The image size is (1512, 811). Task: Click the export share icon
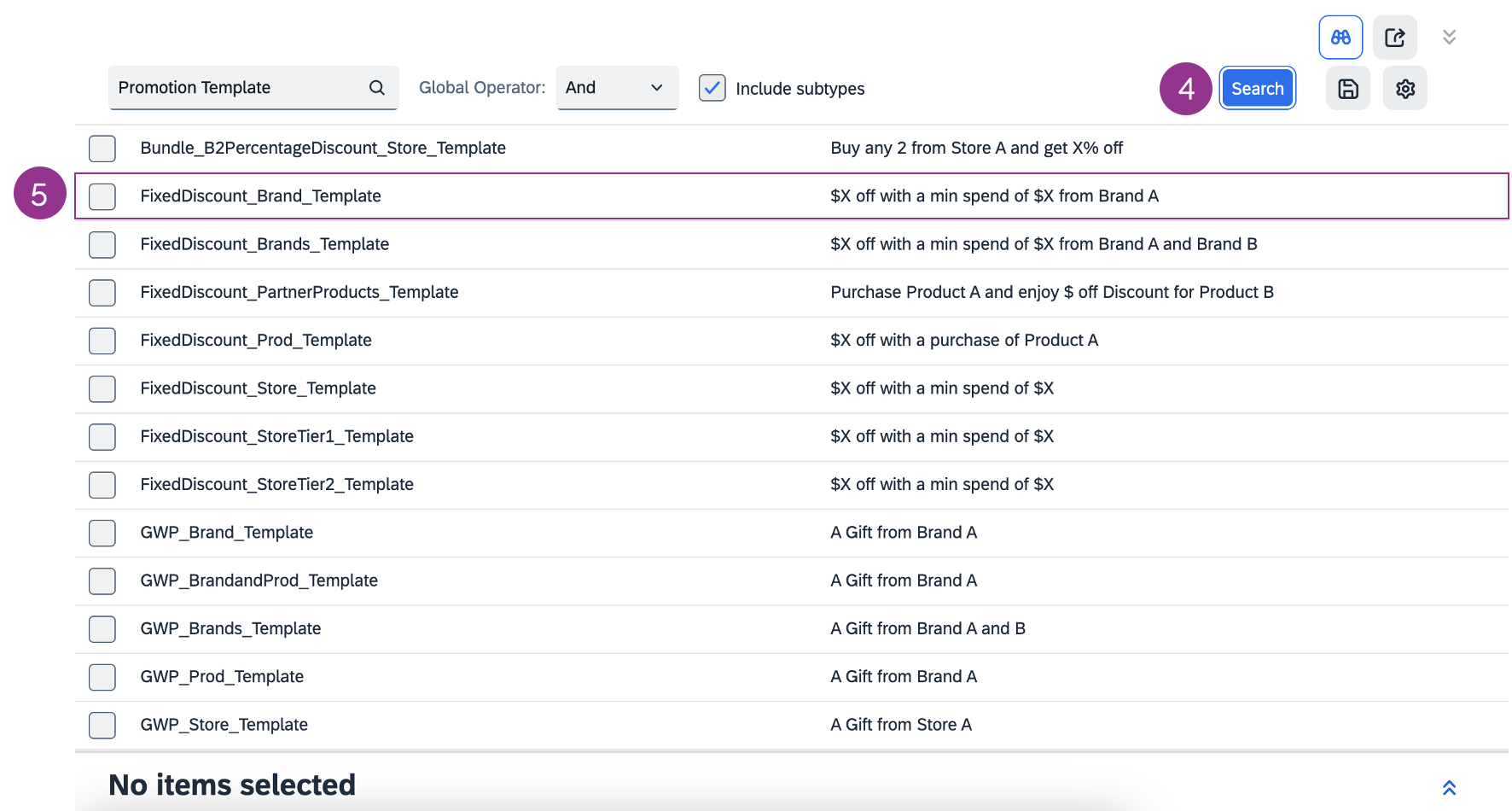1394,38
